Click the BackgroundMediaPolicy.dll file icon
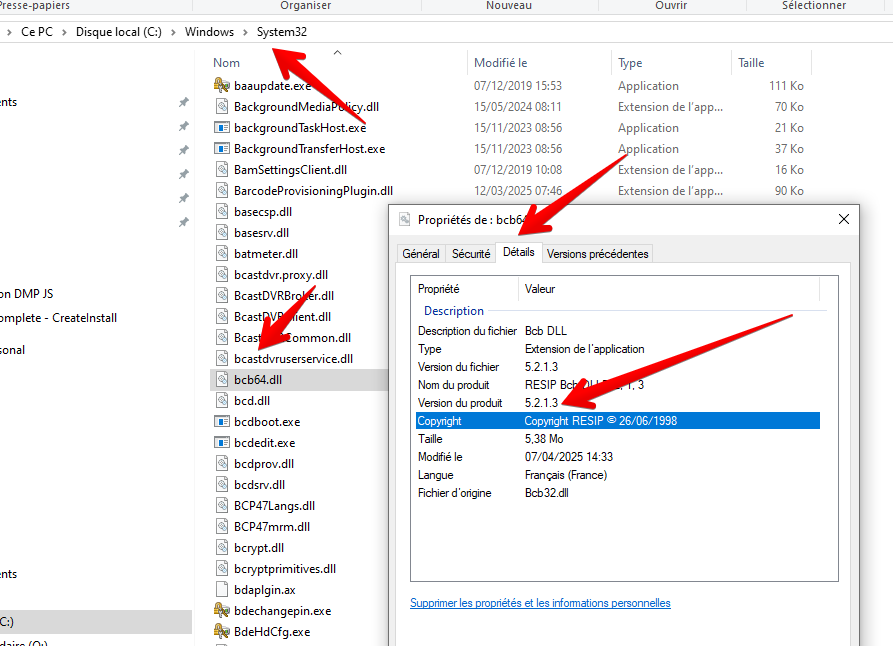893x646 pixels. pos(222,107)
